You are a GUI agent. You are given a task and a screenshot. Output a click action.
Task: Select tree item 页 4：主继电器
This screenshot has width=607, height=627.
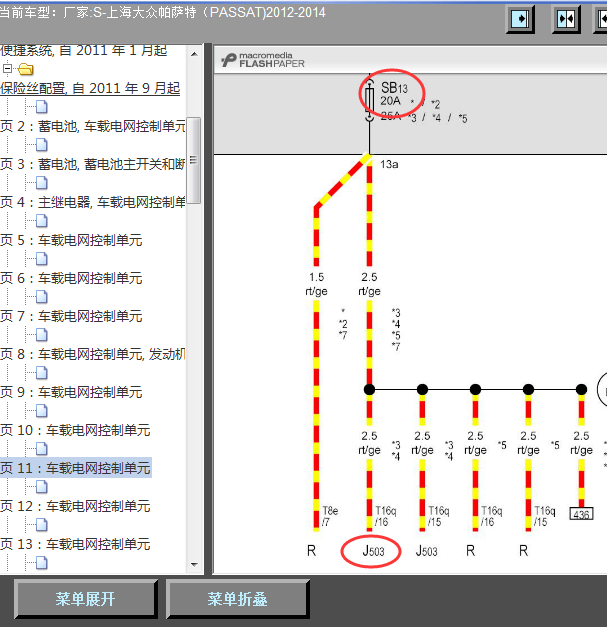pos(93,202)
